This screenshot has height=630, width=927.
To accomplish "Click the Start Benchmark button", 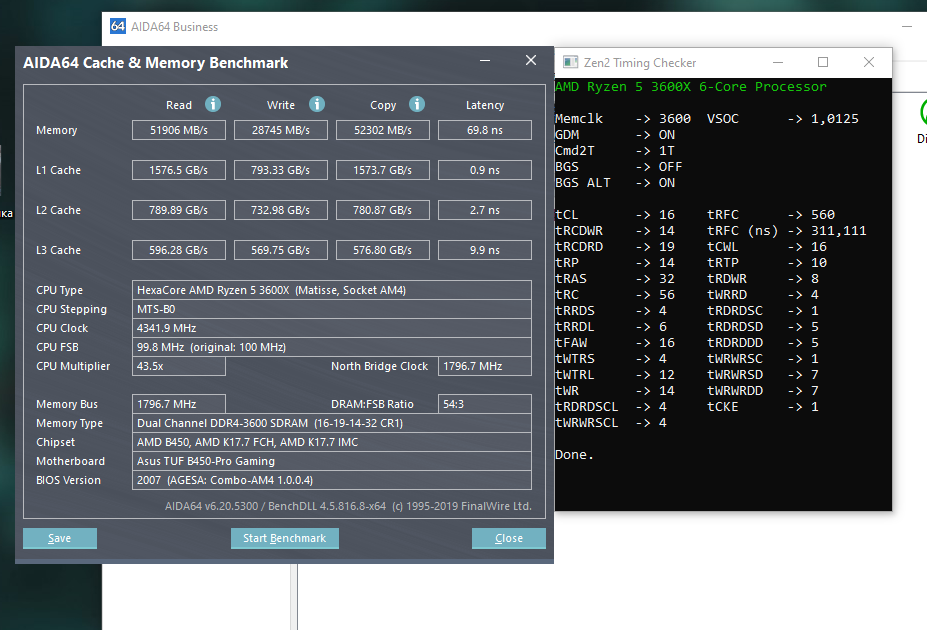I will 284,538.
